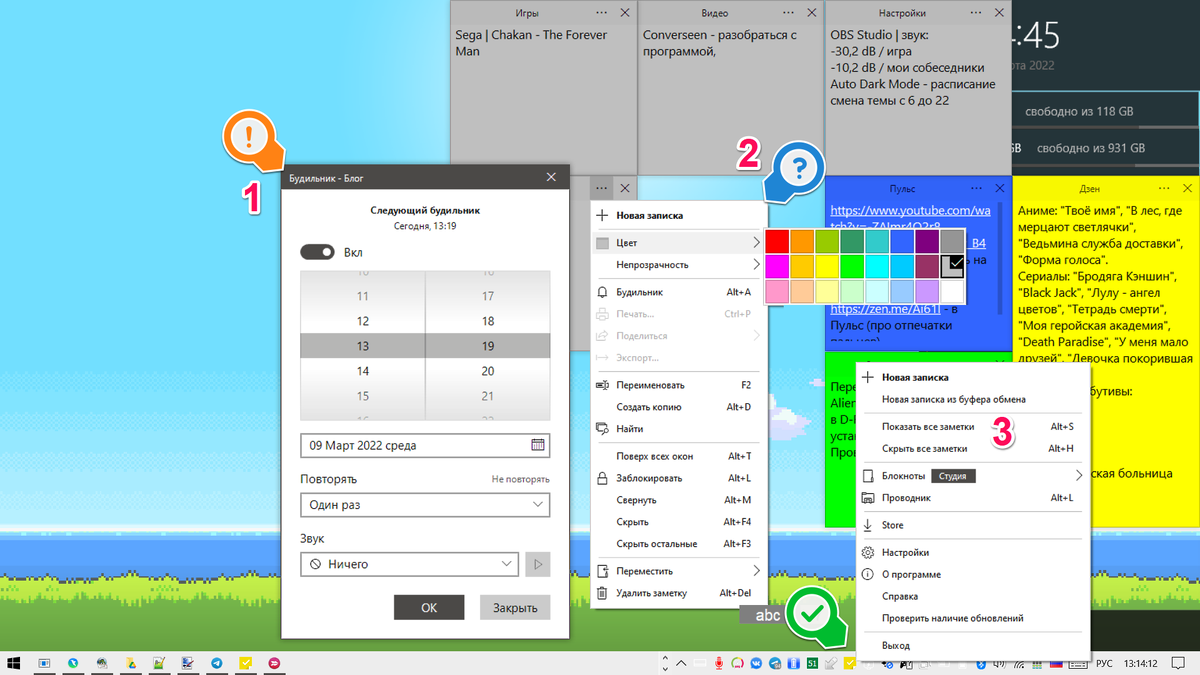Image resolution: width=1200 pixels, height=675 pixels.
Task: Select minute 18 in the time picker
Action: [x=487, y=321]
